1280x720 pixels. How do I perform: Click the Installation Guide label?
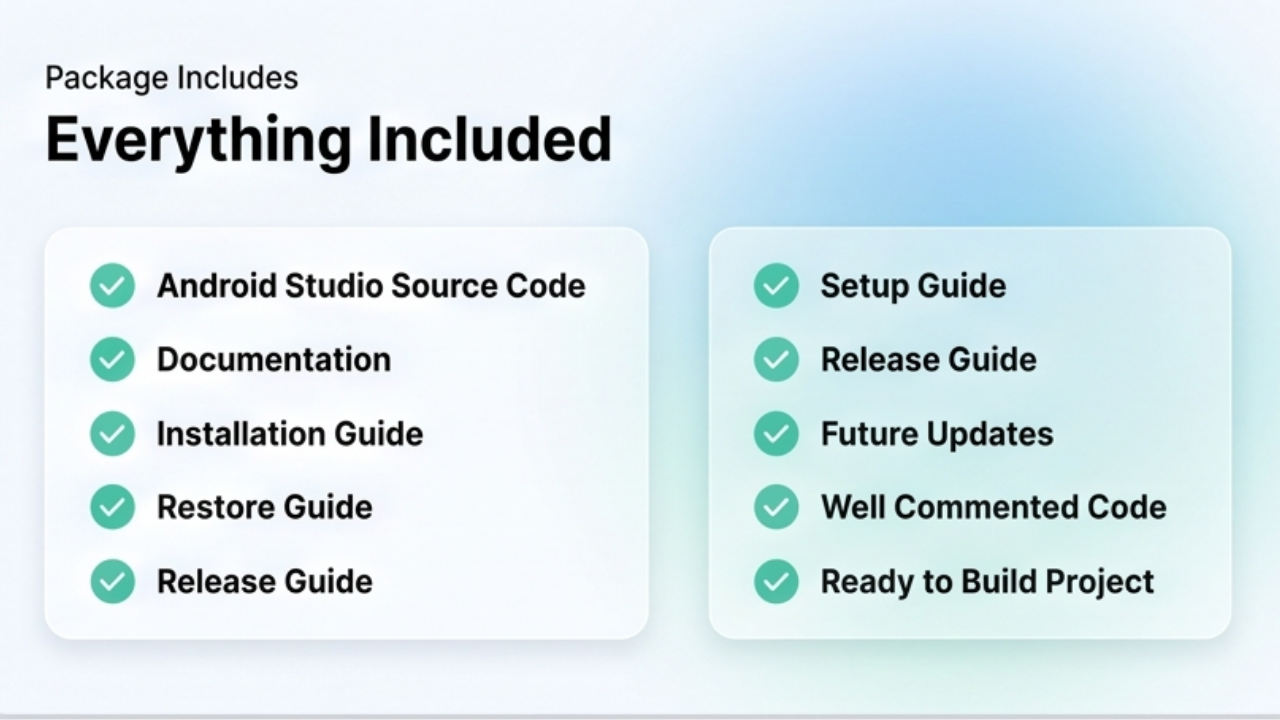coord(290,434)
